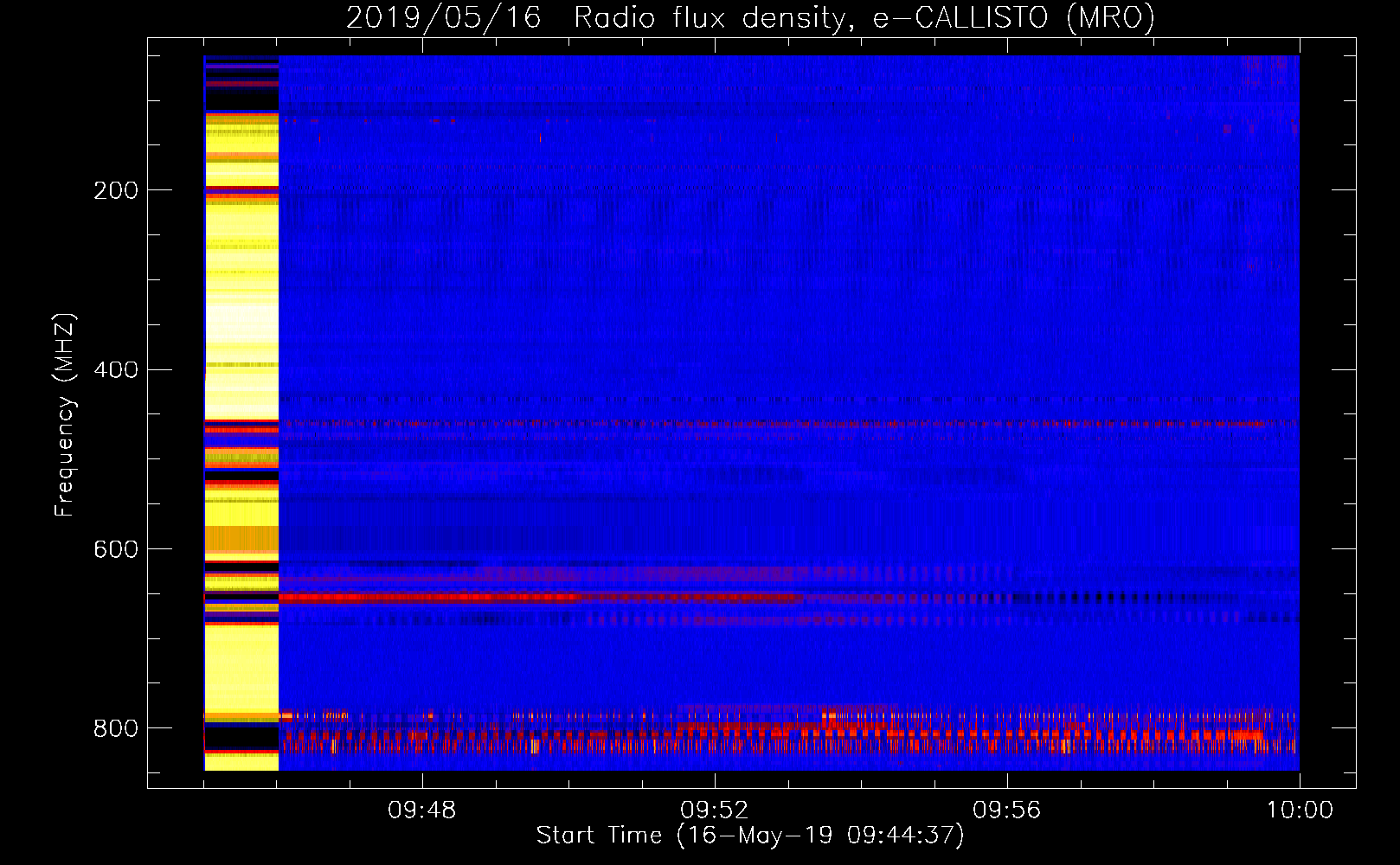Click the yellow saturated column at spectrogram start
Image resolution: width=1400 pixels, height=865 pixels.
[x=241, y=413]
